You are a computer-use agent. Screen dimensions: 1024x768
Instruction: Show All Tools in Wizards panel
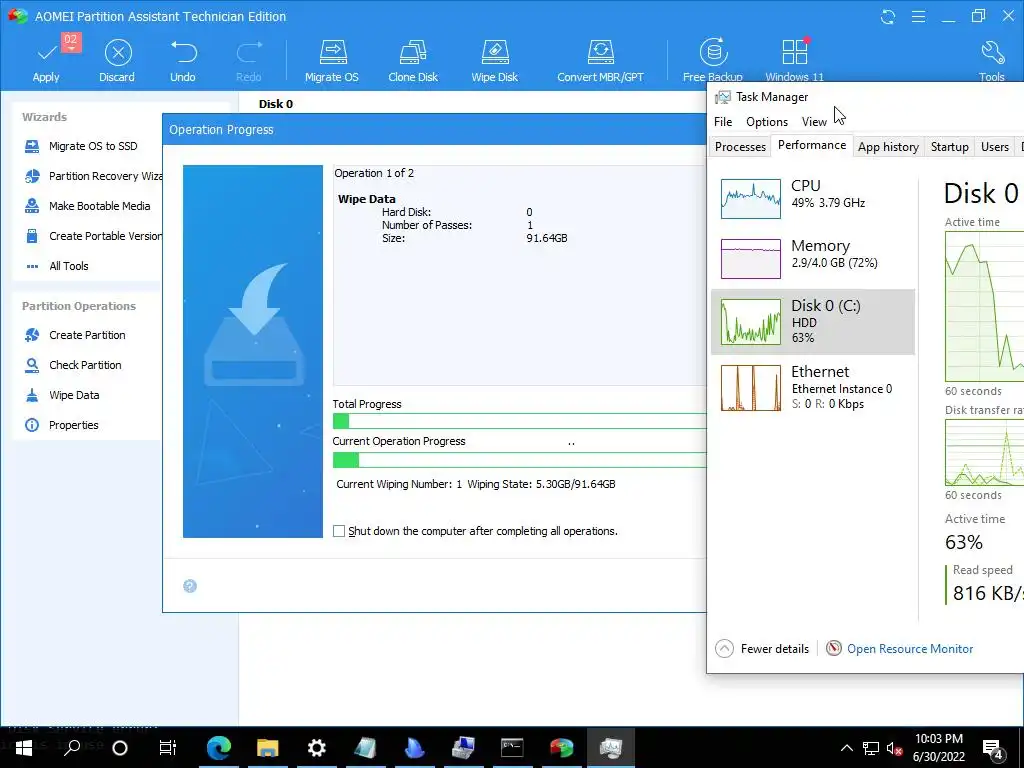coord(57,266)
